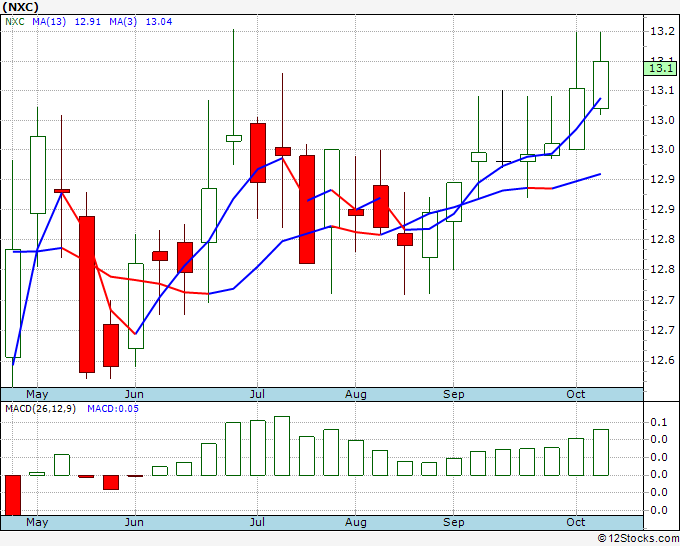This screenshot has width=680, height=546.
Task: Select Oct on the MACD panel axis
Action: 575,522
